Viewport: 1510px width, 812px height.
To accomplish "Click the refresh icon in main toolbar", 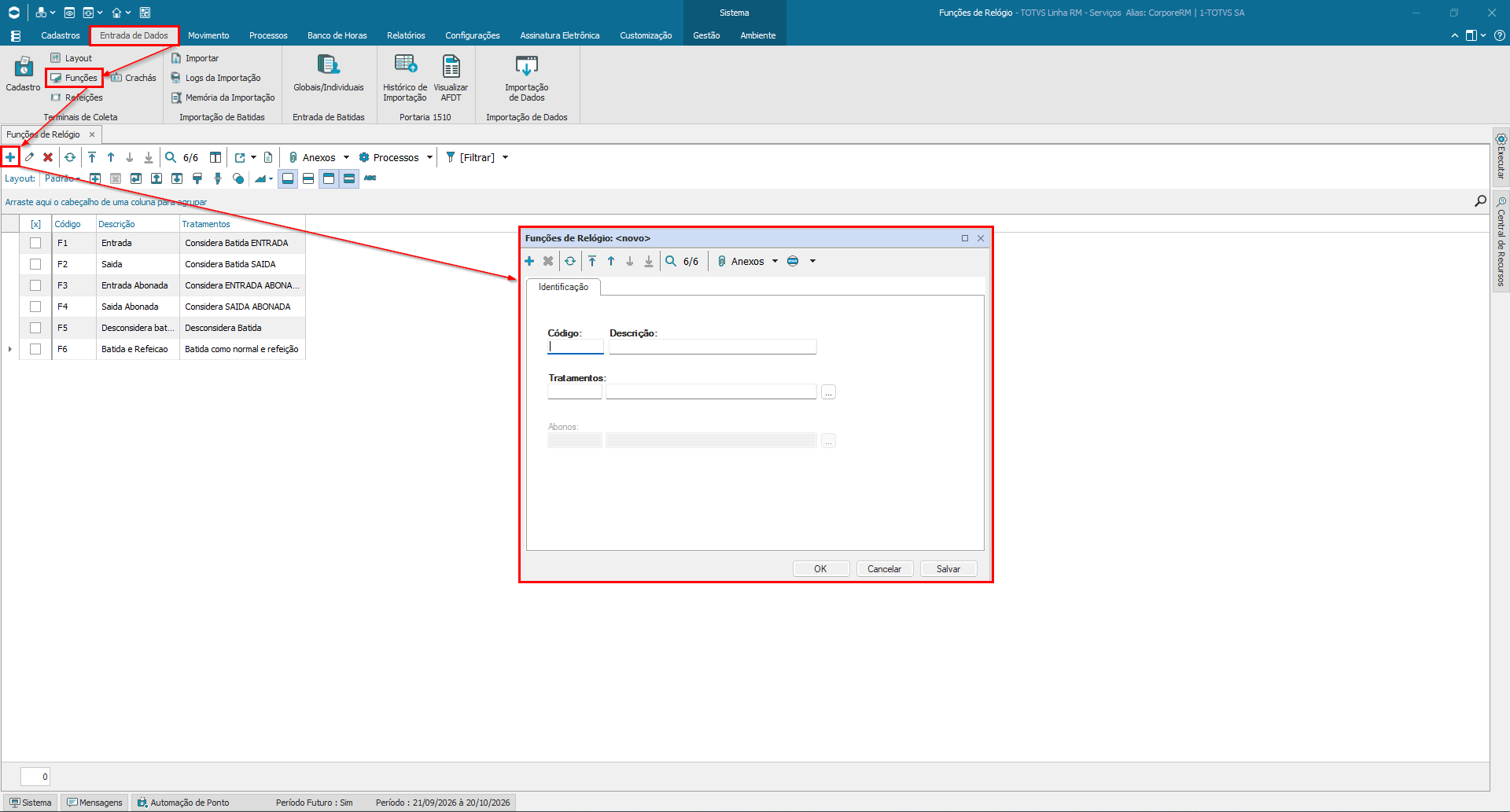I will click(70, 157).
